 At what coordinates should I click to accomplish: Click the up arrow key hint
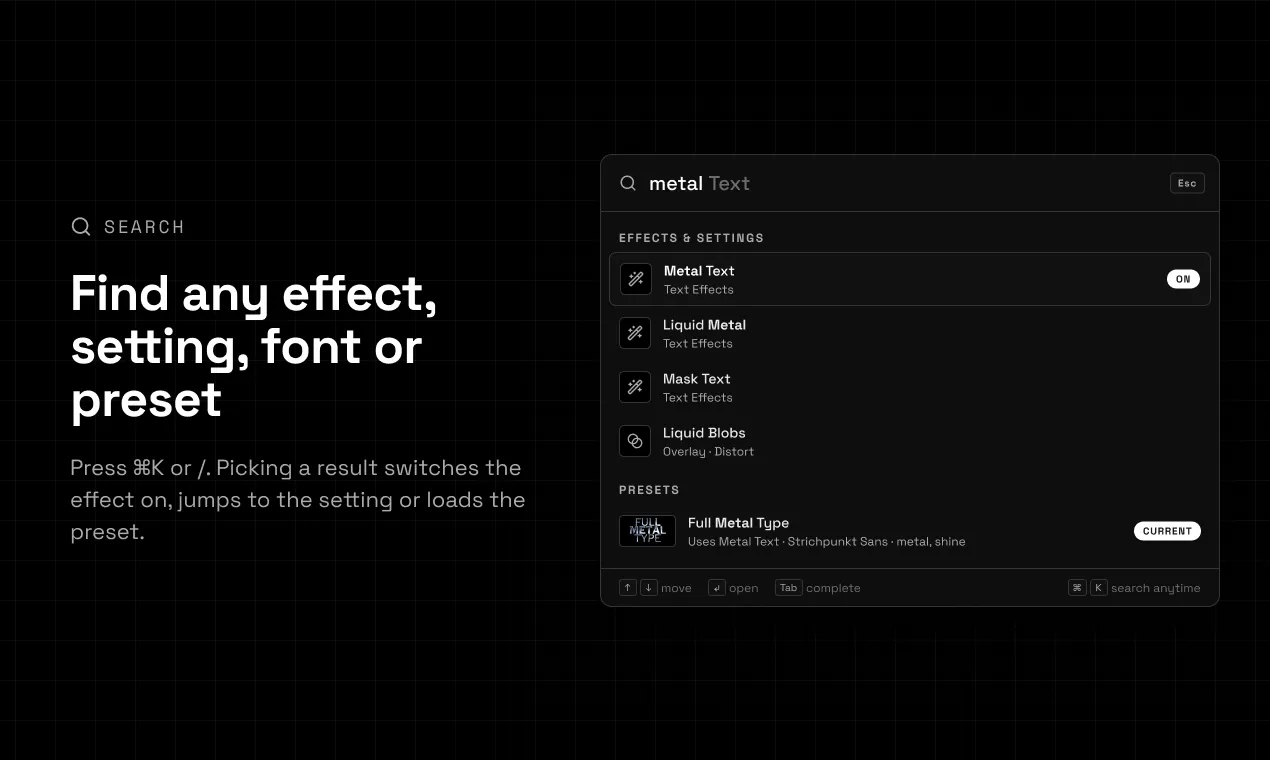pos(628,588)
